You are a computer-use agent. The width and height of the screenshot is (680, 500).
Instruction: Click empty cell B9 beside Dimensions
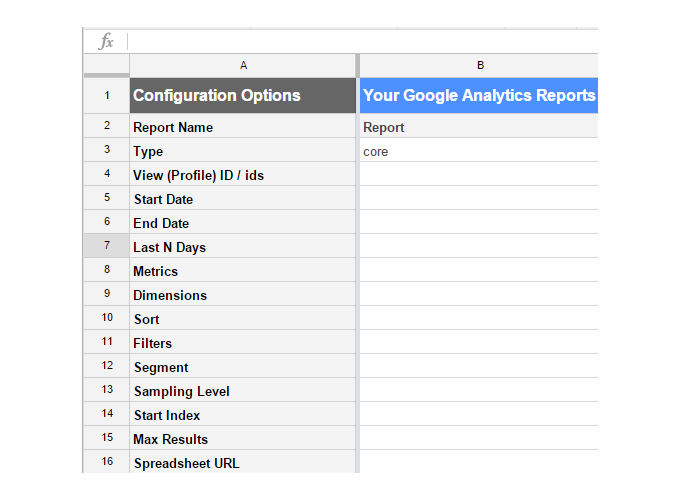479,294
